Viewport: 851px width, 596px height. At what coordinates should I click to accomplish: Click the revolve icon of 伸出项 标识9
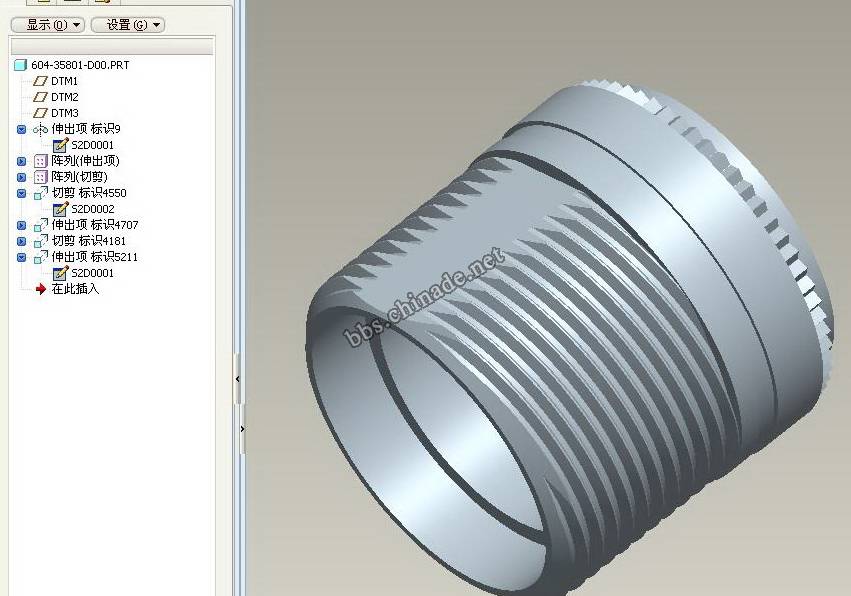point(40,129)
